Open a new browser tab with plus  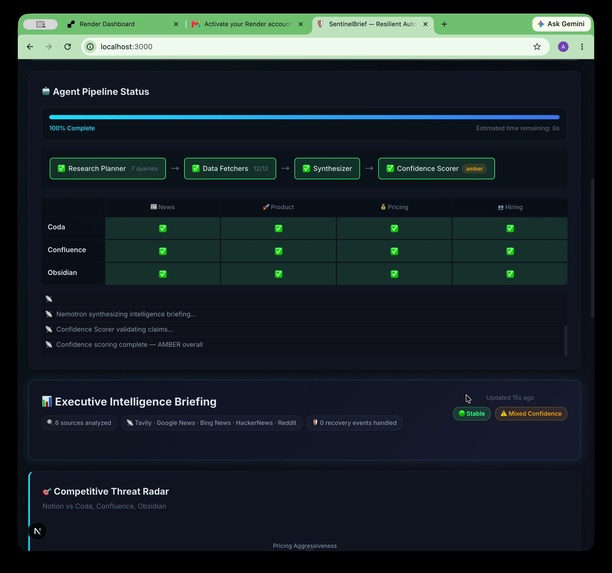coord(444,24)
